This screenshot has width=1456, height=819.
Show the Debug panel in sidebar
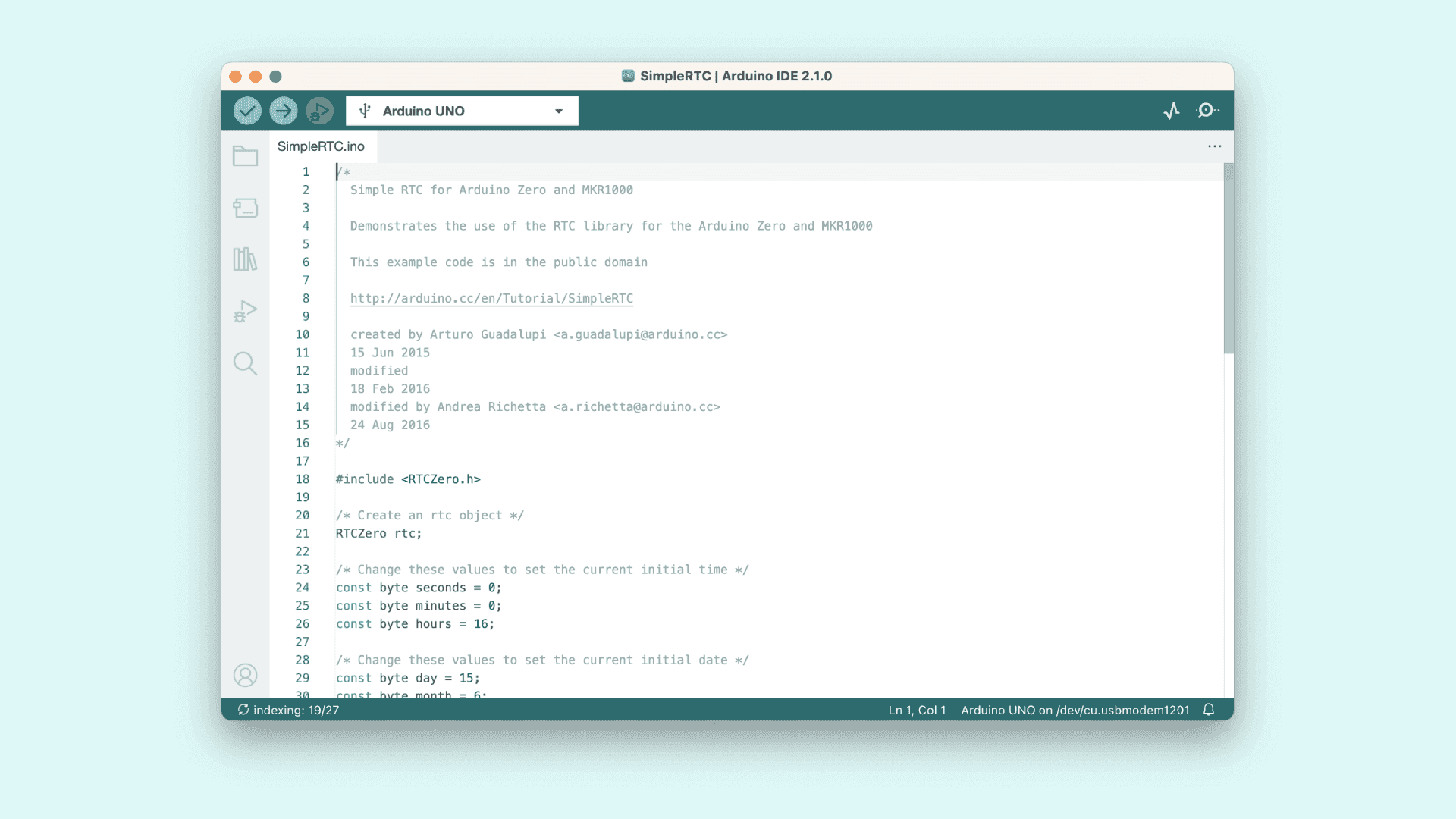[245, 311]
